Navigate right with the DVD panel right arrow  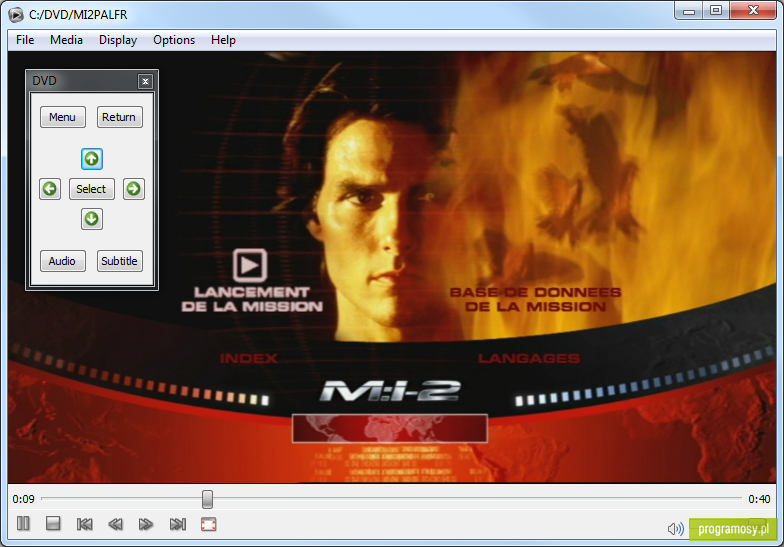tap(134, 189)
